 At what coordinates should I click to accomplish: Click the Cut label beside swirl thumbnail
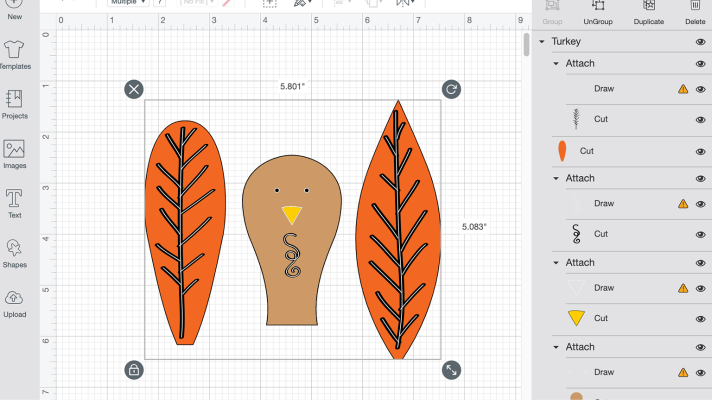tap(601, 234)
